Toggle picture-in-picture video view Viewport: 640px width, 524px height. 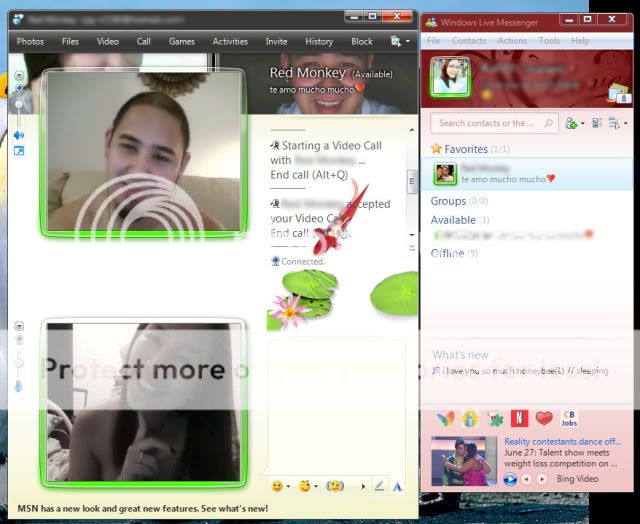(18, 151)
